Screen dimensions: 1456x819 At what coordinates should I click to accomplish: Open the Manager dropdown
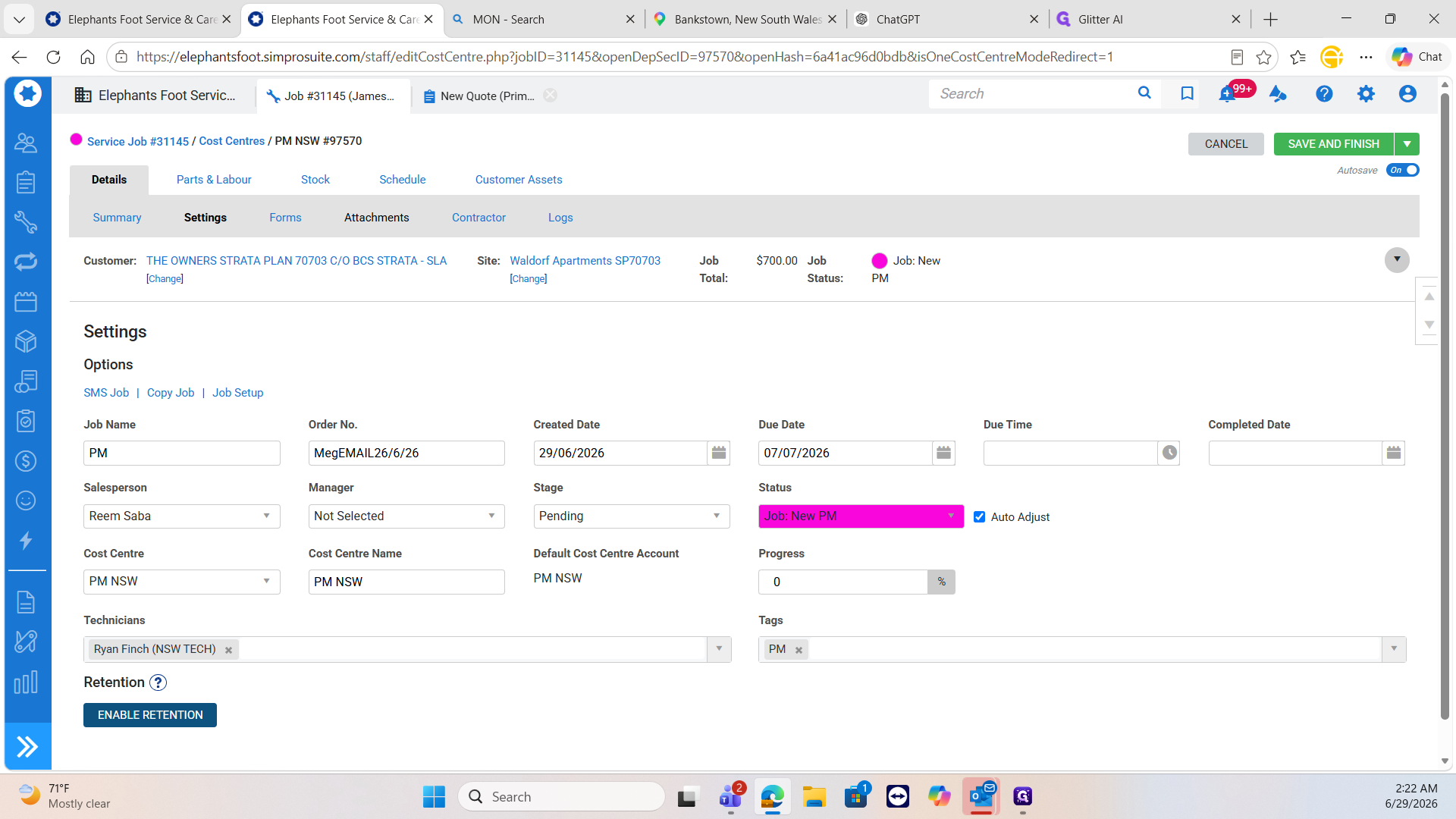(406, 516)
